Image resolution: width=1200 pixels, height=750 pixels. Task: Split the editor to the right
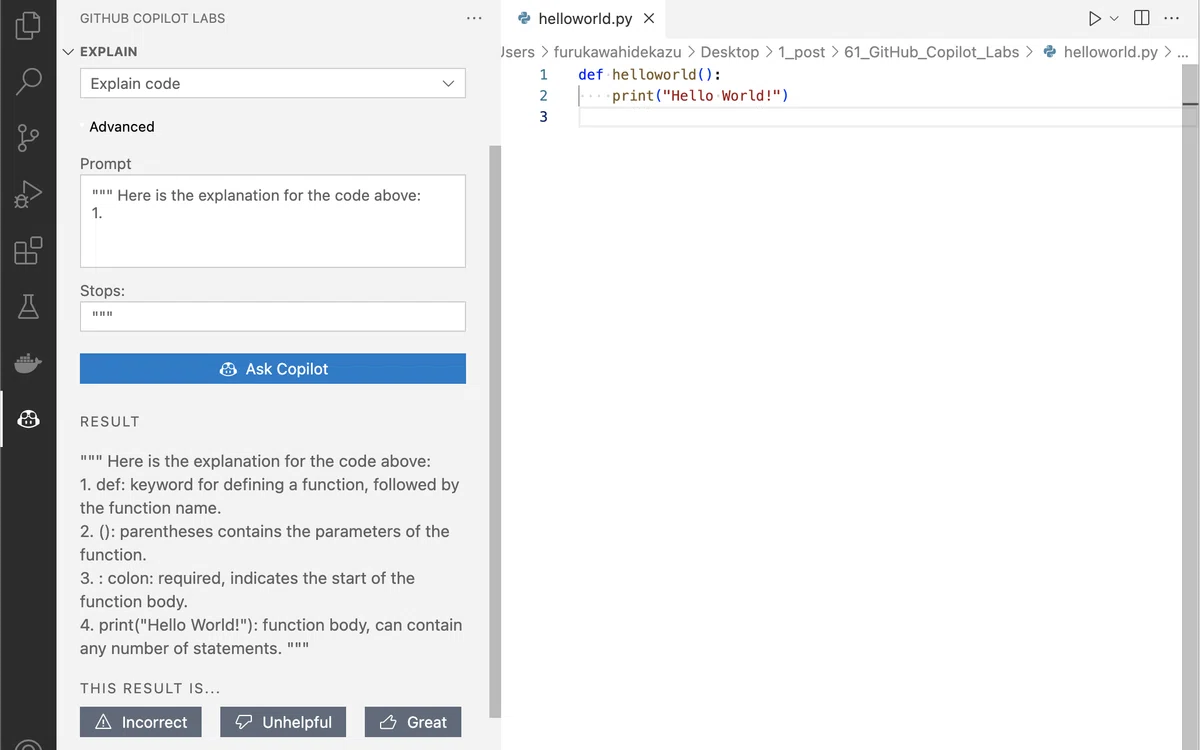(x=1142, y=18)
